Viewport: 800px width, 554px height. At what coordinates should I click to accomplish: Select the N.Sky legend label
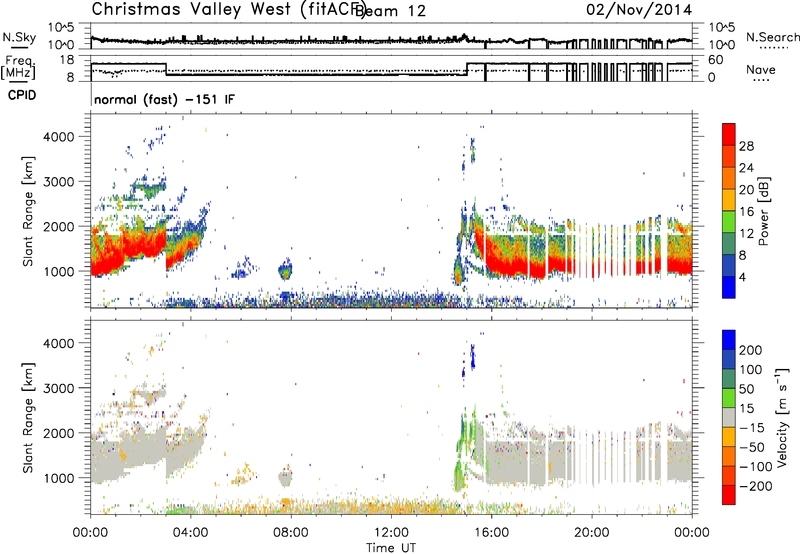[19, 37]
